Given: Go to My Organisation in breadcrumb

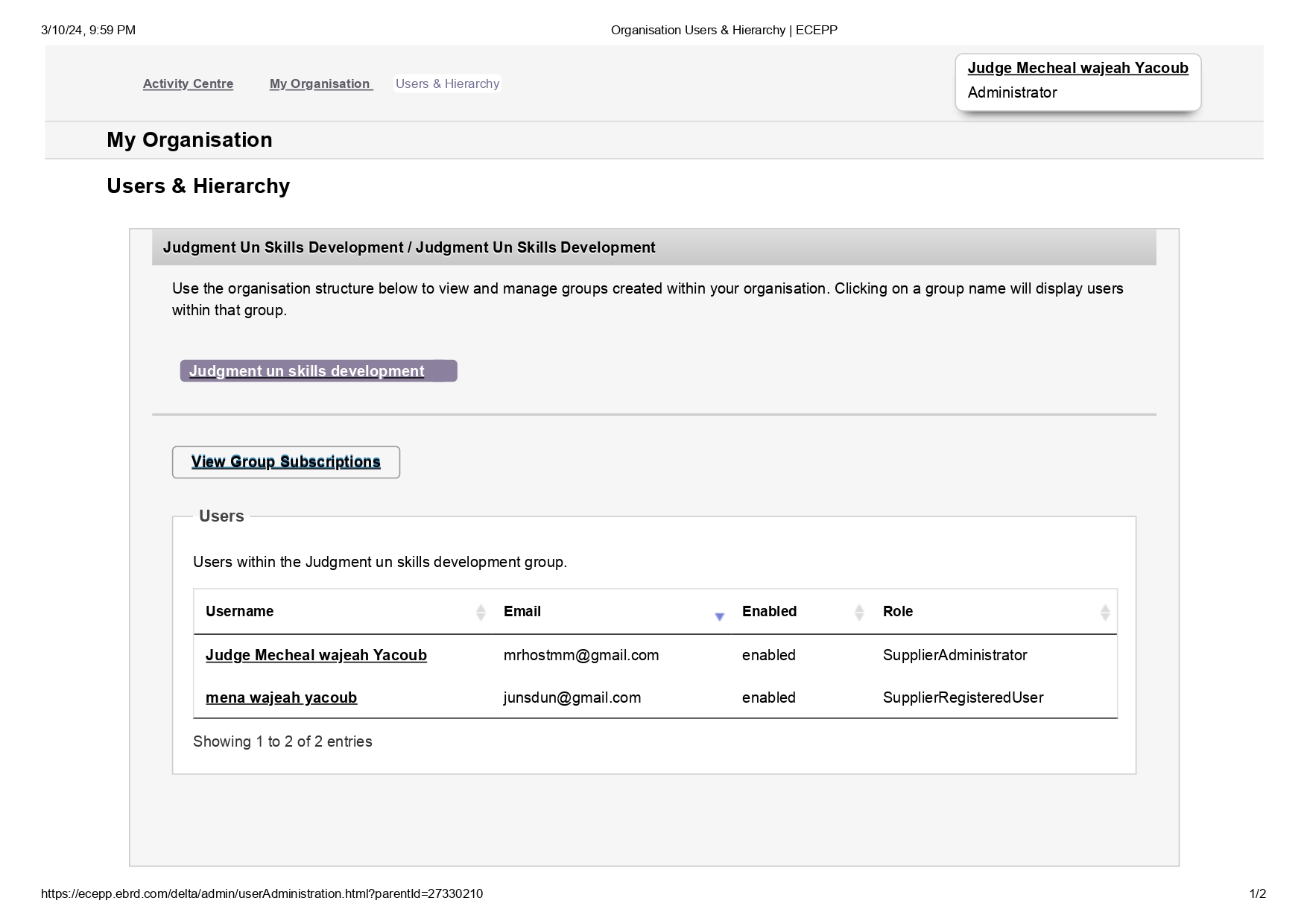Looking at the screenshot, I should point(320,83).
